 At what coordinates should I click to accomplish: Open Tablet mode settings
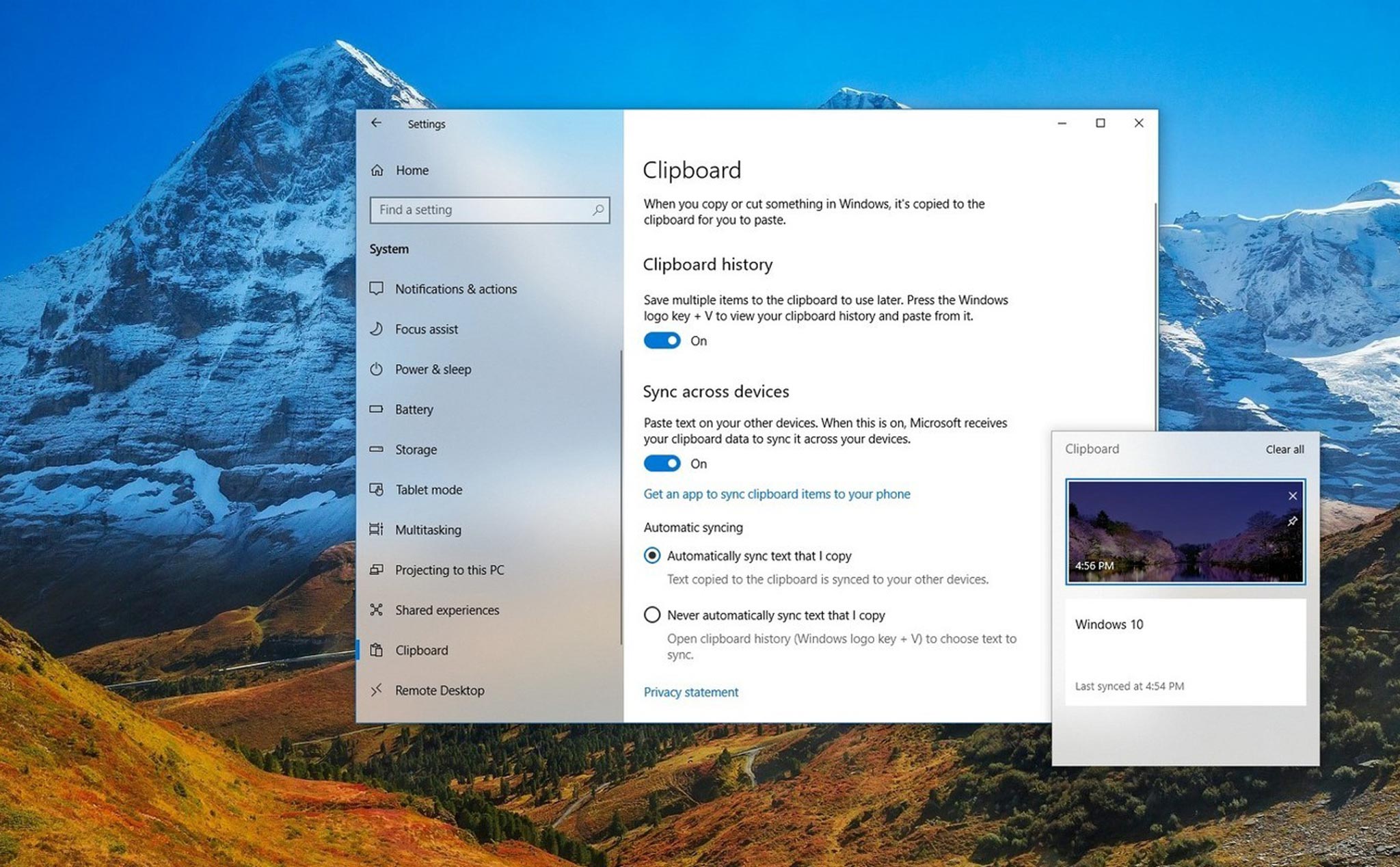(428, 490)
